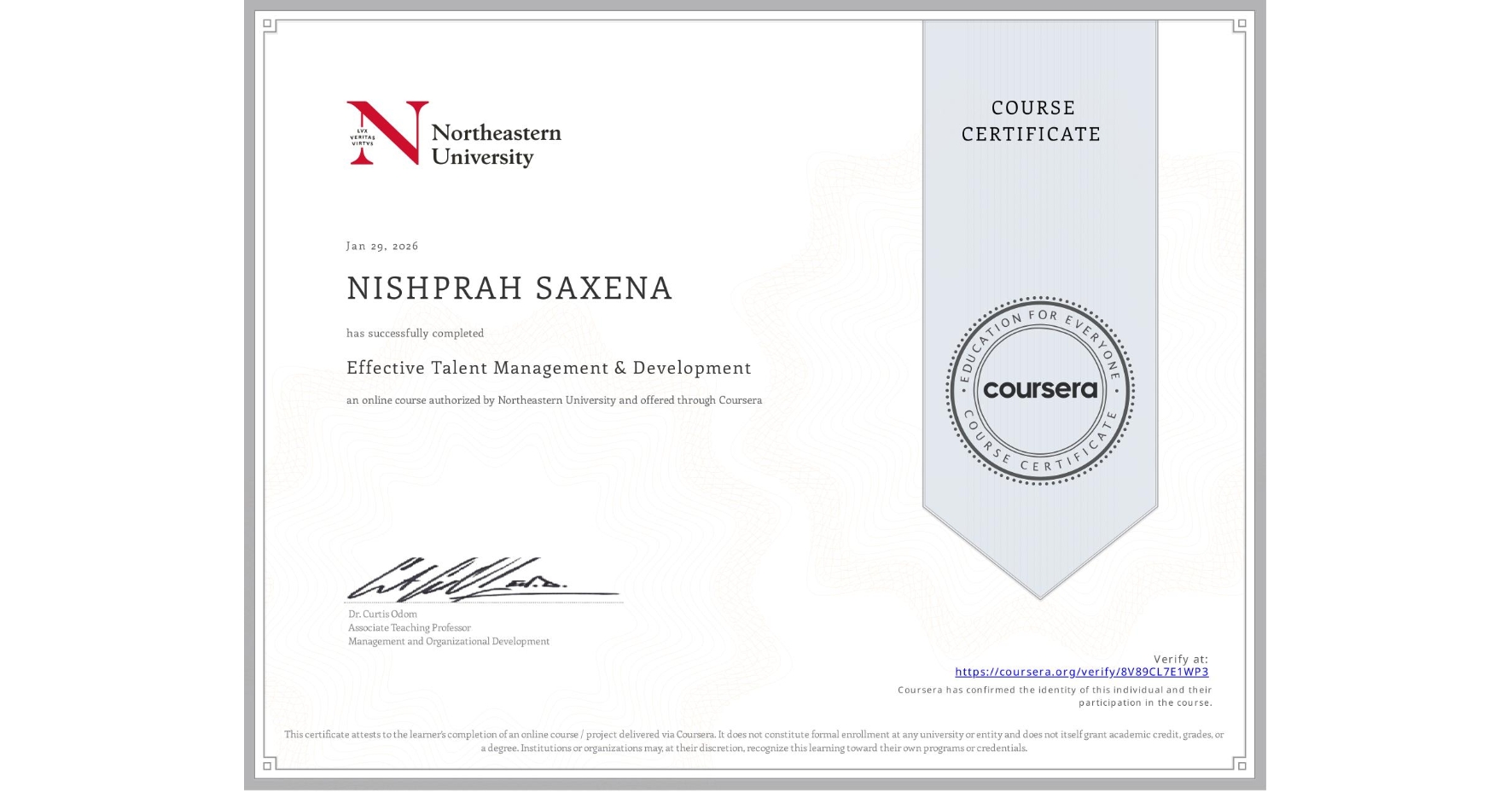1512x792 pixels.
Task: Click the 'Coursera has confirmed the identity' note
Action: [1055, 696]
